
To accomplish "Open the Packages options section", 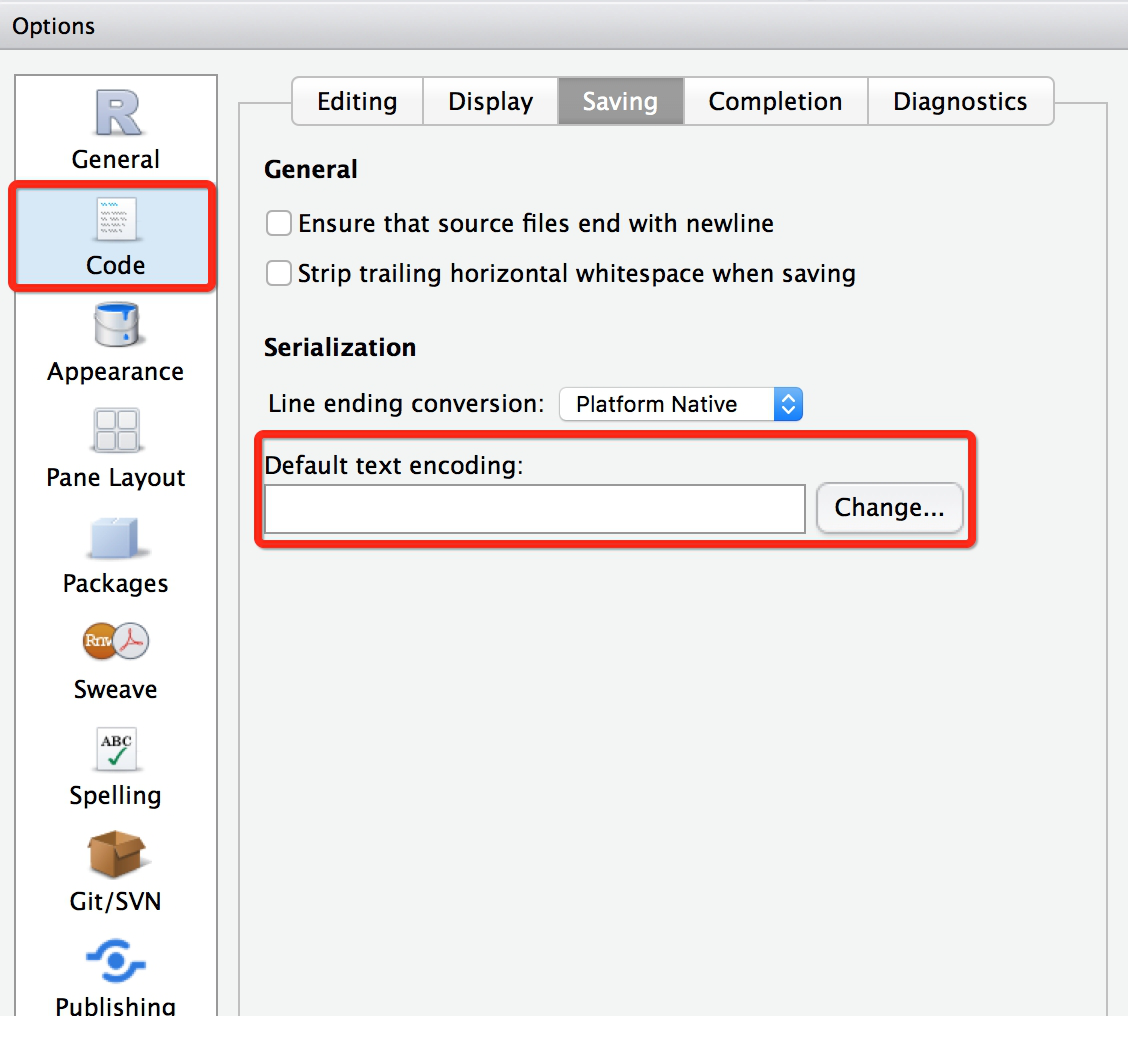I will pos(116,555).
